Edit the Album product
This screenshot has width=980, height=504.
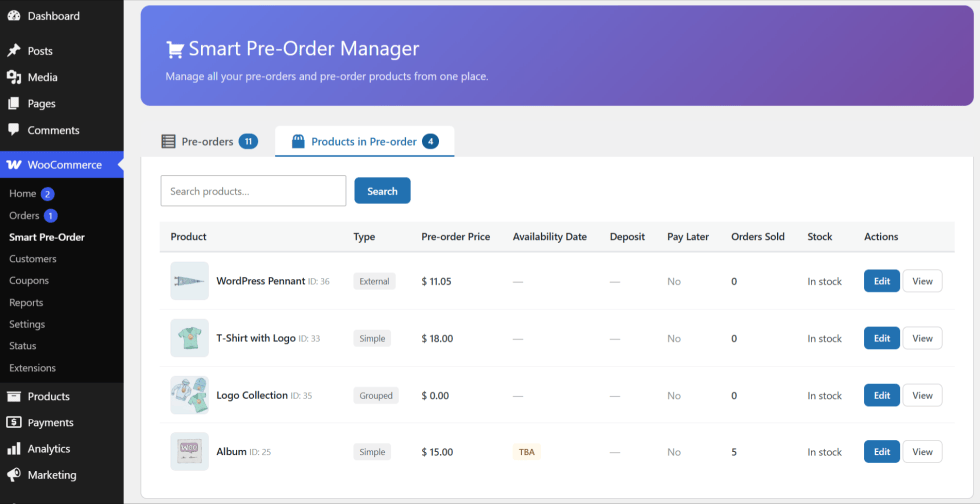tap(882, 451)
